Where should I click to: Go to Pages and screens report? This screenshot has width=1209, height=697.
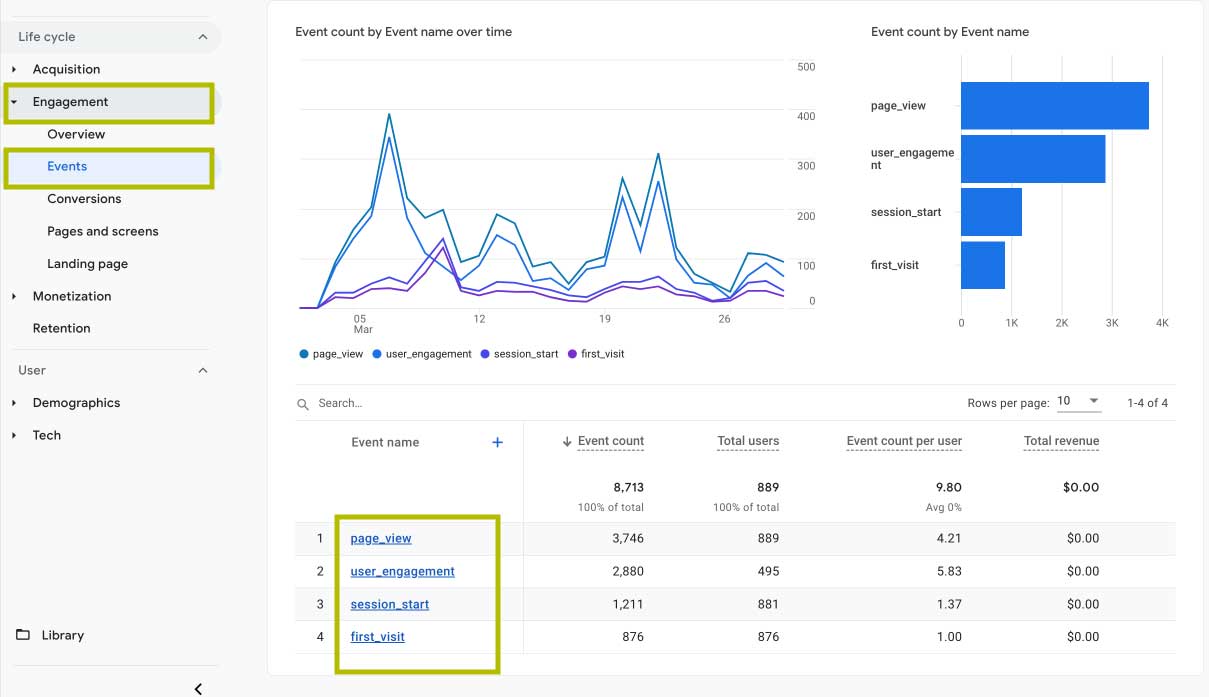click(102, 231)
